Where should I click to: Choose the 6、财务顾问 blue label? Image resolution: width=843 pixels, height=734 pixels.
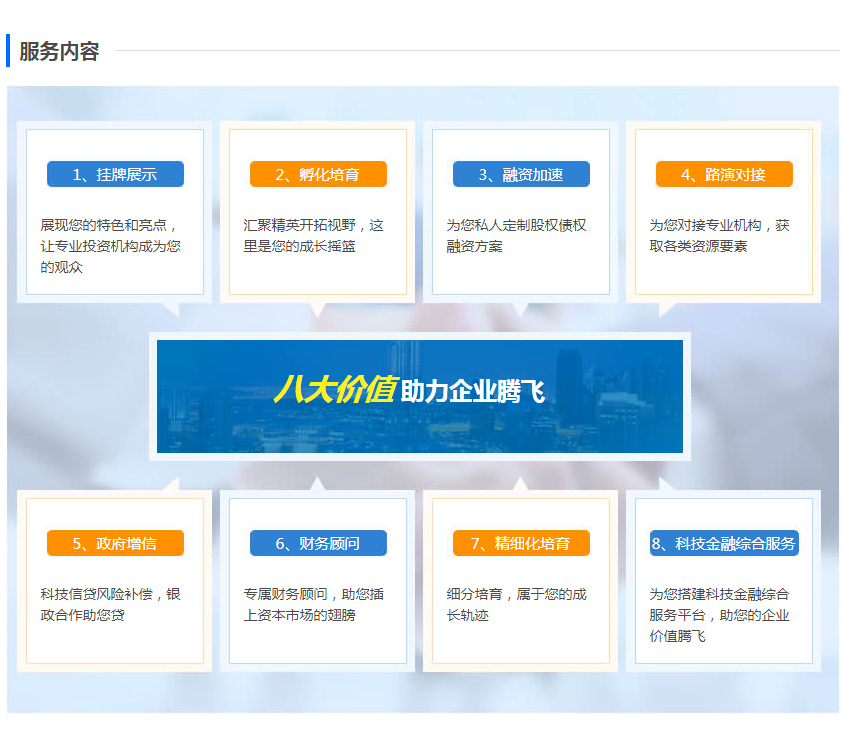click(x=318, y=543)
